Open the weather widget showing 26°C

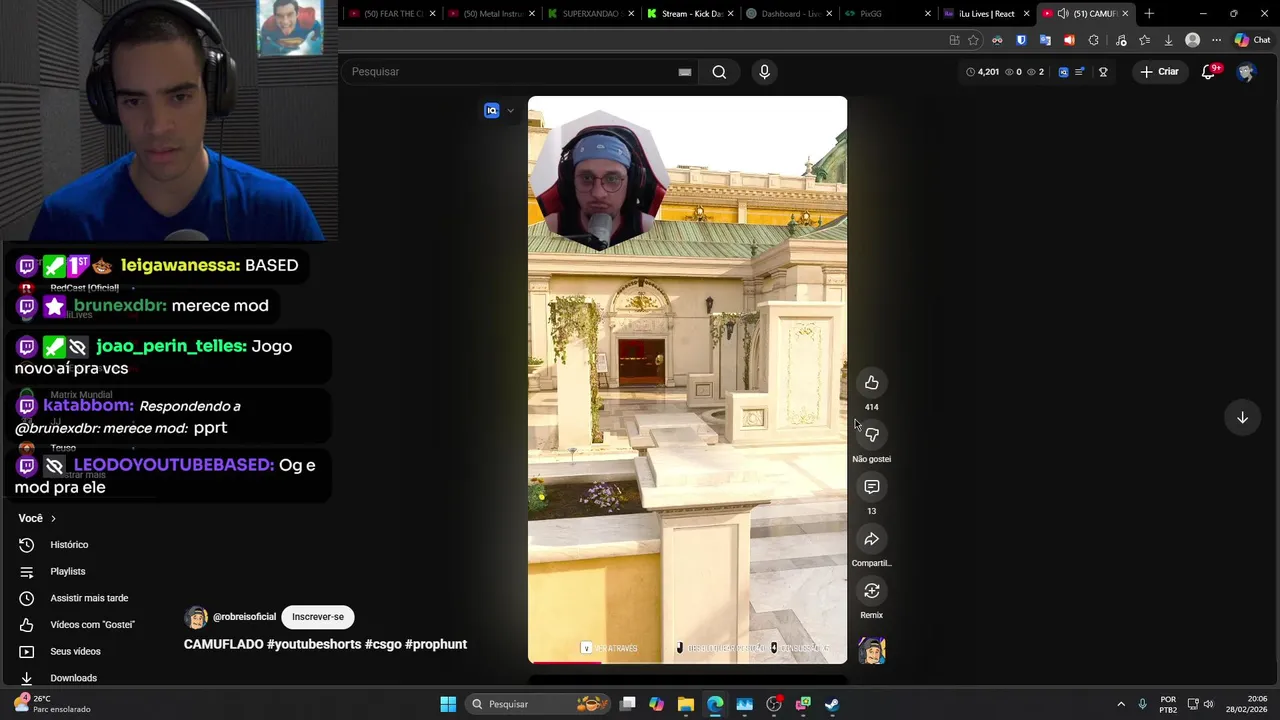tap(50, 704)
